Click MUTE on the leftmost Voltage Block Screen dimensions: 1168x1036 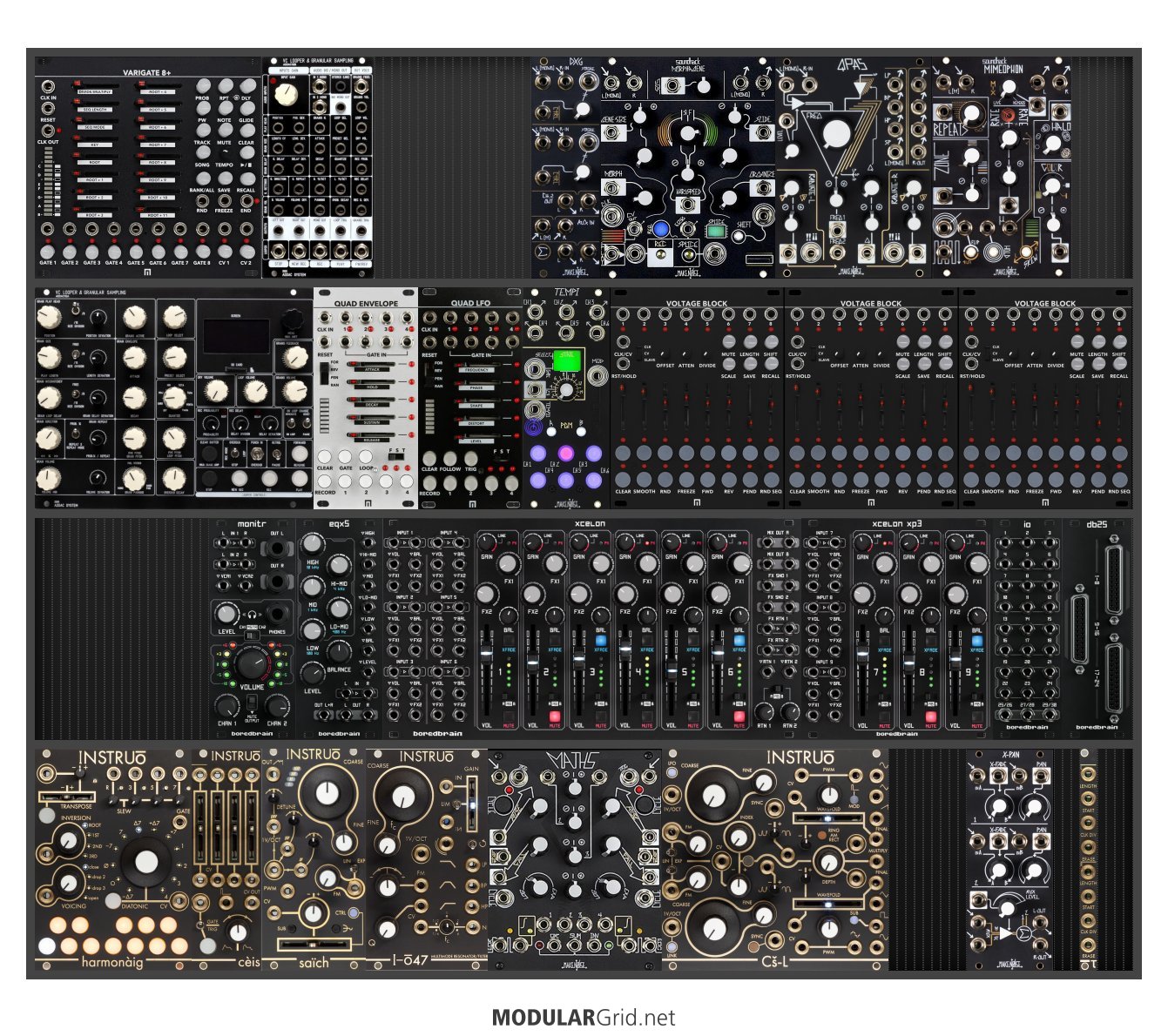tap(728, 343)
